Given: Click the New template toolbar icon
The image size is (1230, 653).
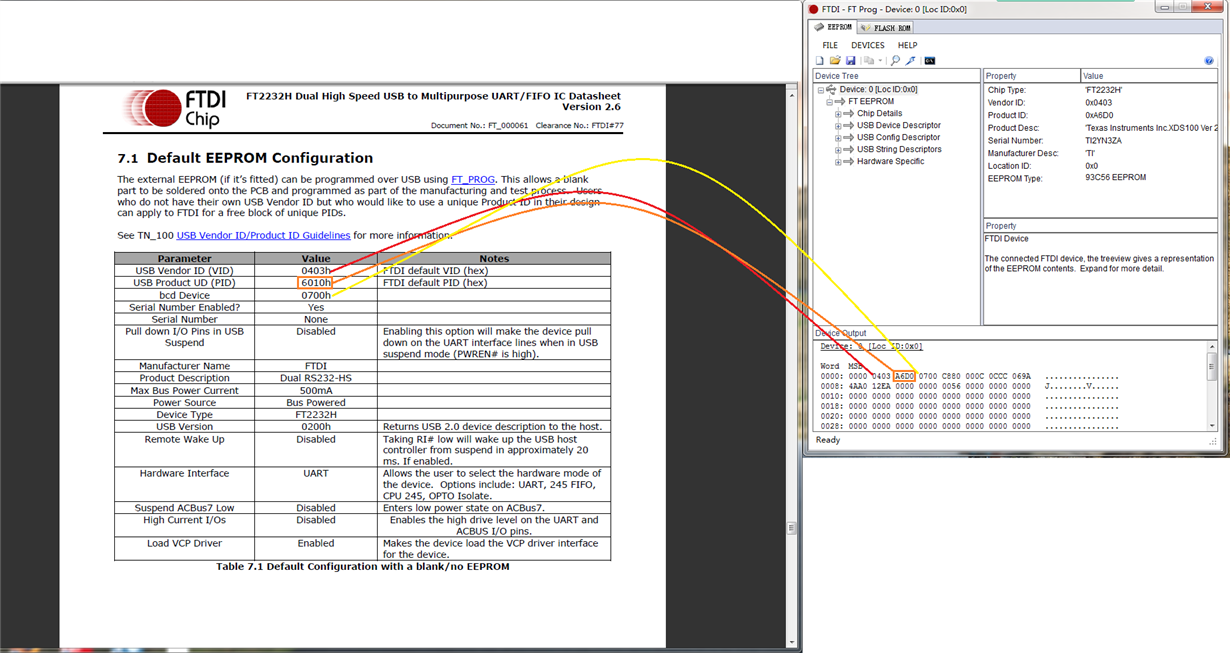Looking at the screenshot, I should pyautogui.click(x=819, y=61).
